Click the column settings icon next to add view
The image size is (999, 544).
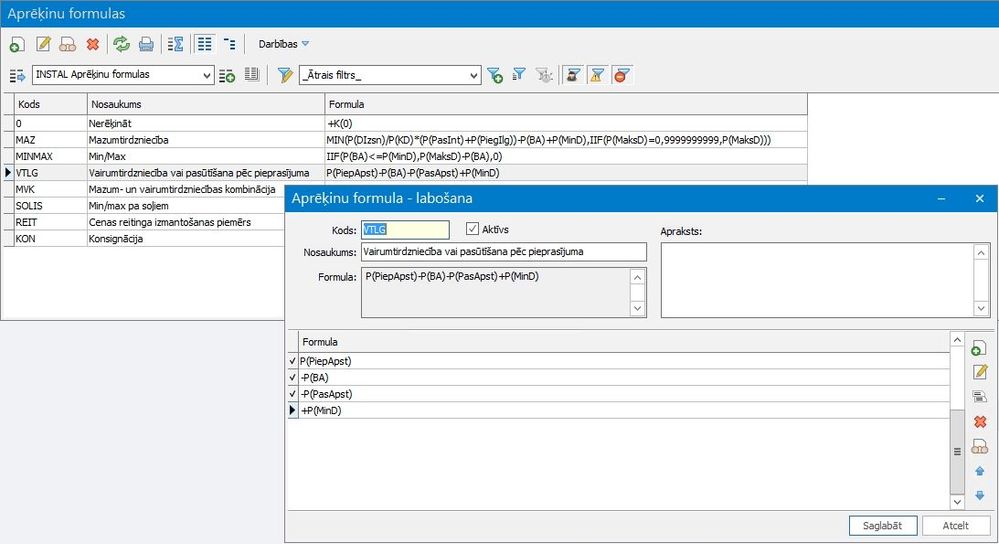click(252, 75)
